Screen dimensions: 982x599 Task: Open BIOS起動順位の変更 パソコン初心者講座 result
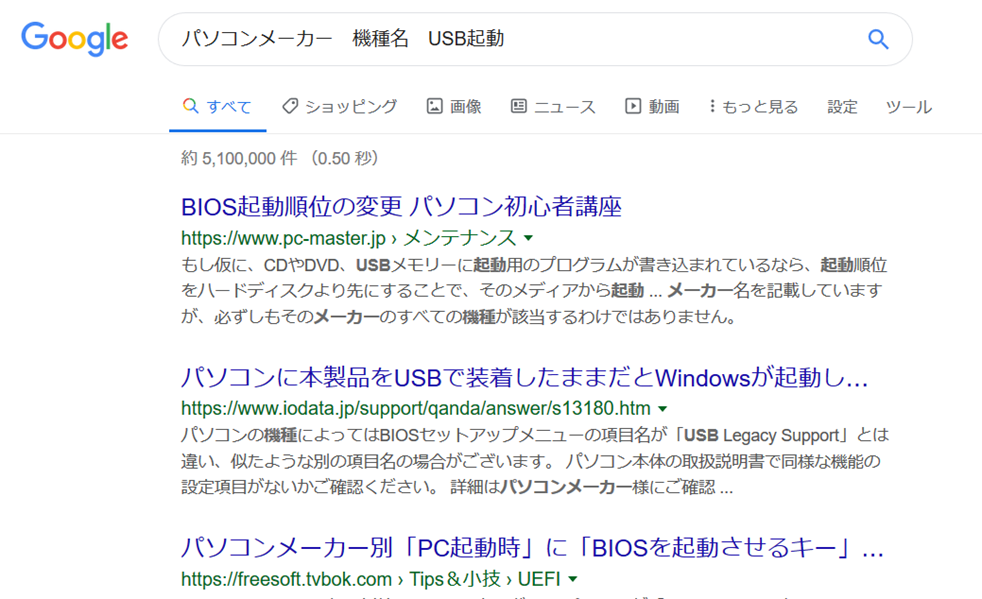coord(401,206)
